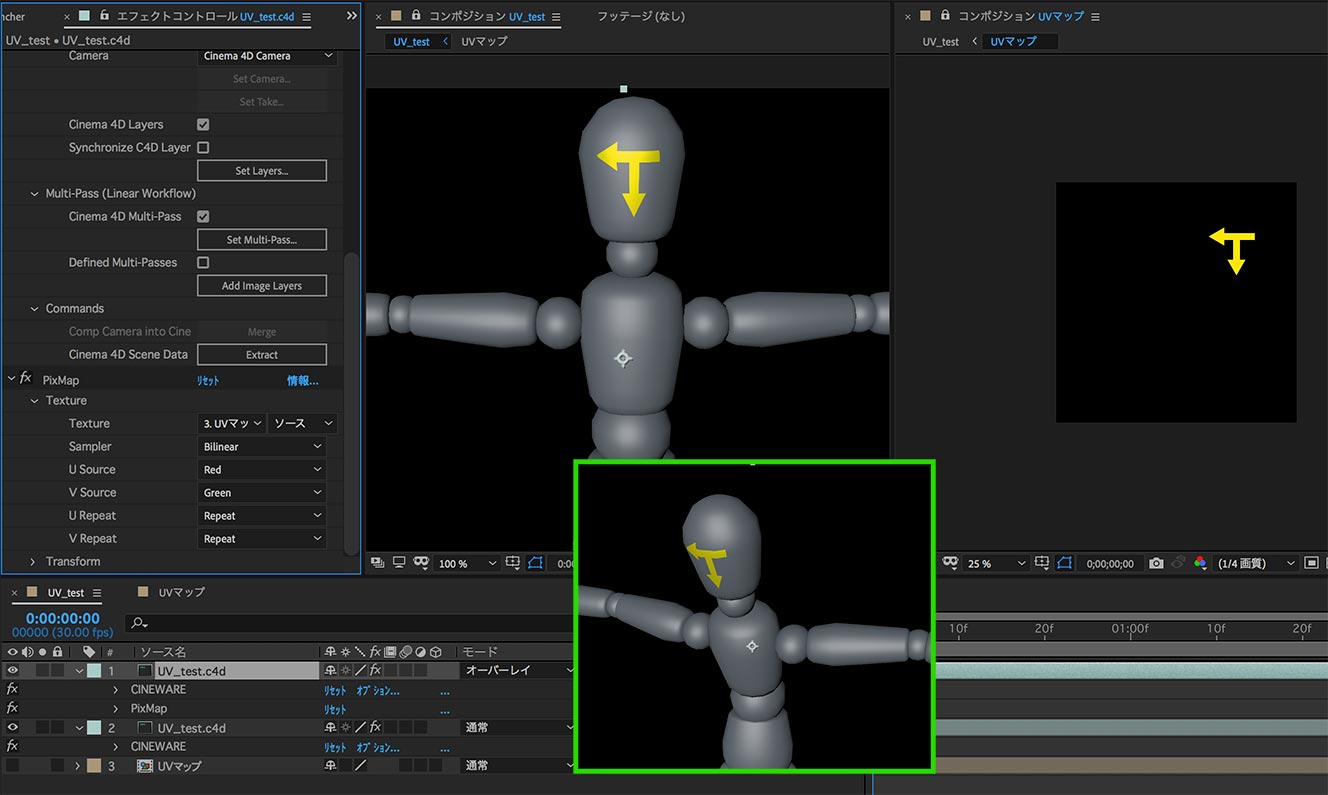Check the Defined Multi-Passes checkbox
1328x795 pixels.
203,263
